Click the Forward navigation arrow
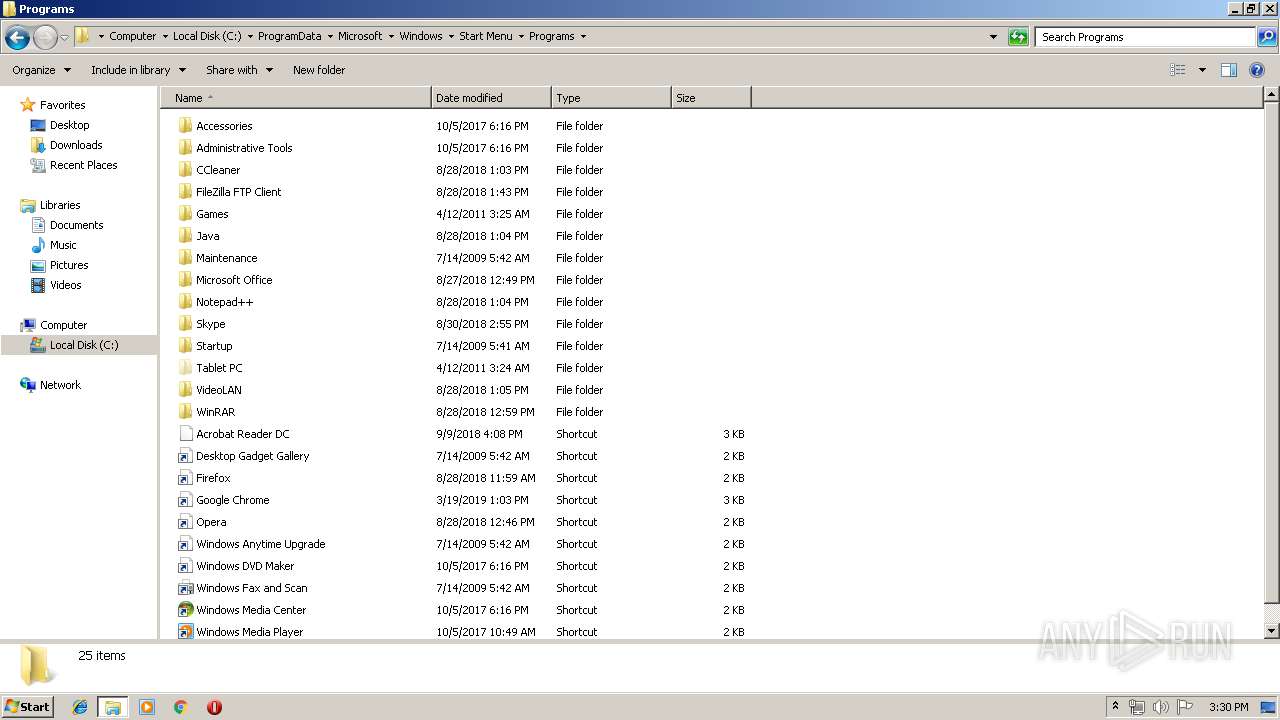 pos(45,37)
